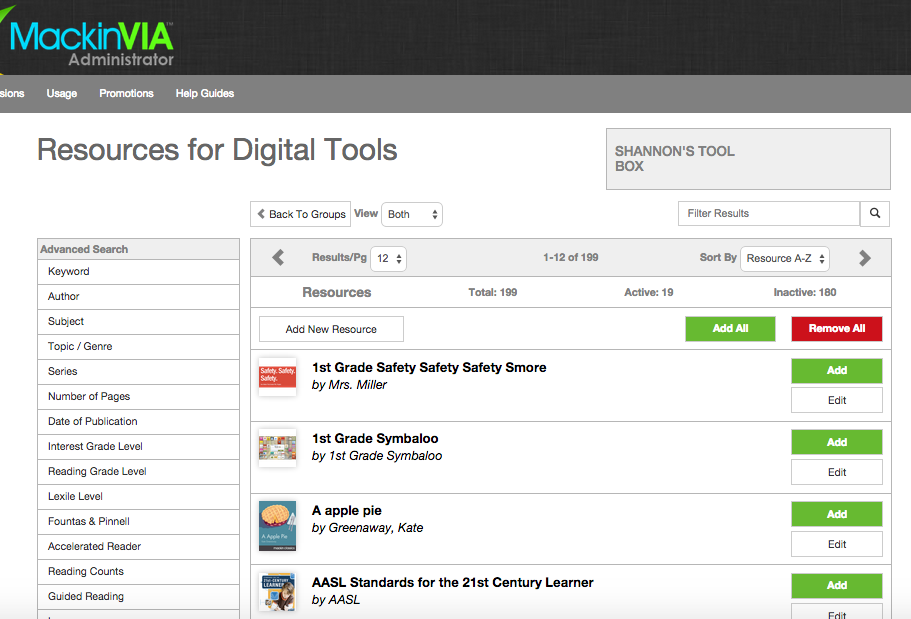
Task: Click the next page arrow
Action: point(864,257)
